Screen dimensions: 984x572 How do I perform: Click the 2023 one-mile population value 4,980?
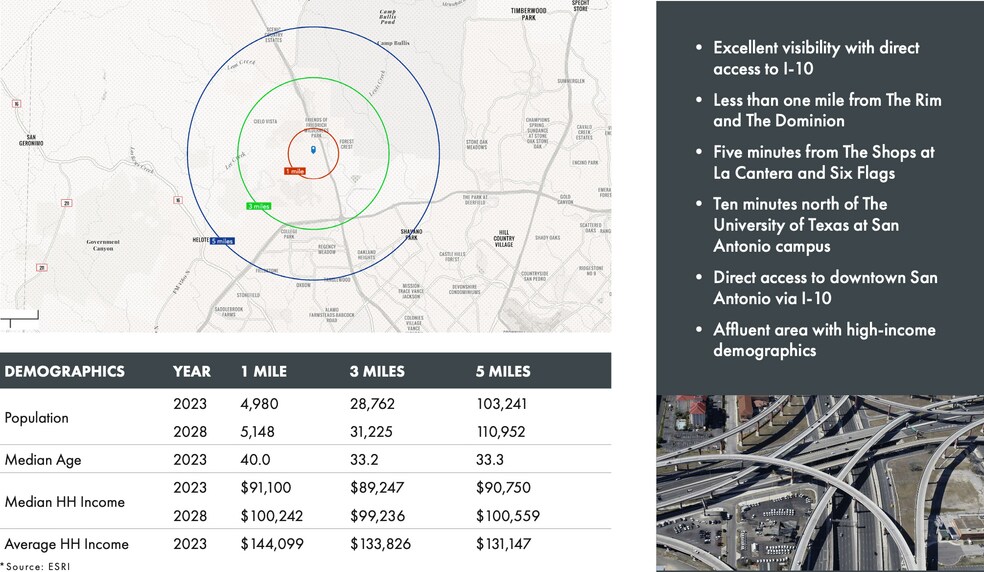259,404
